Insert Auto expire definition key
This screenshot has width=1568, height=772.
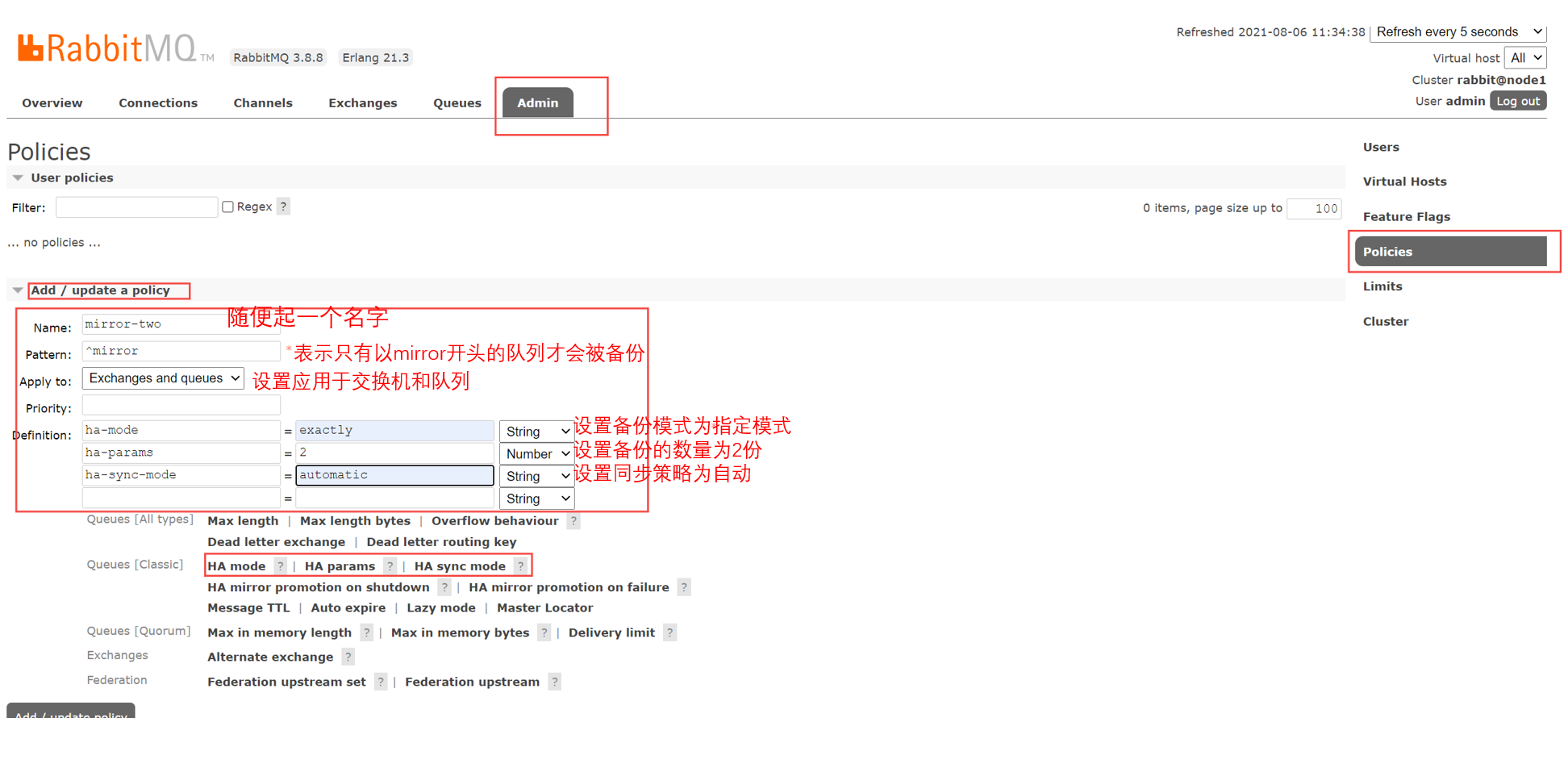pos(348,608)
